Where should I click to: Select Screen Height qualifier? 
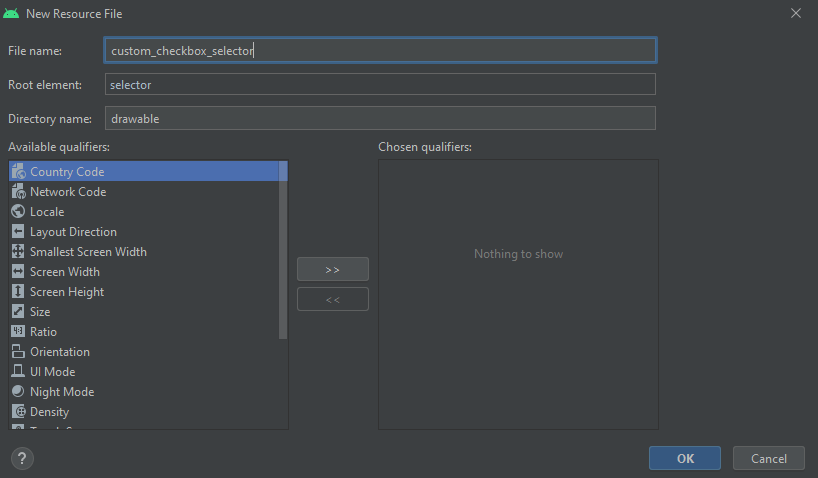[x=144, y=291]
